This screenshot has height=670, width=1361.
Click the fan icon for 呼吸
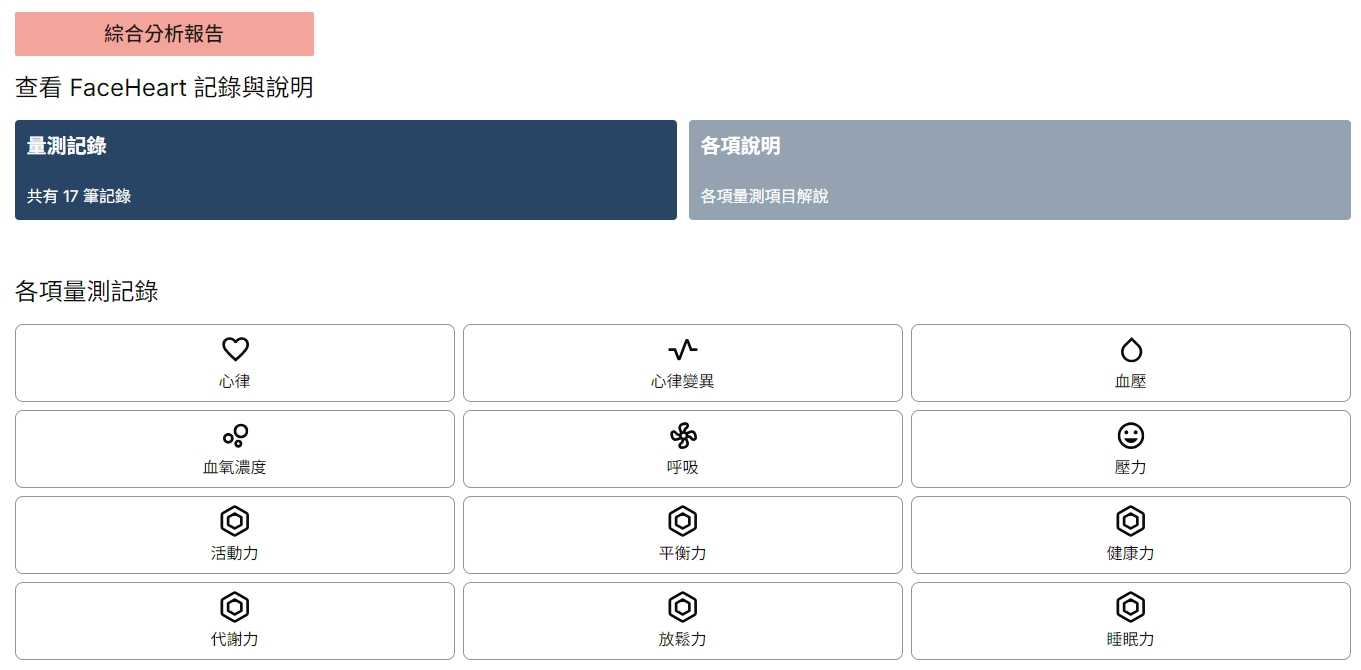683,435
